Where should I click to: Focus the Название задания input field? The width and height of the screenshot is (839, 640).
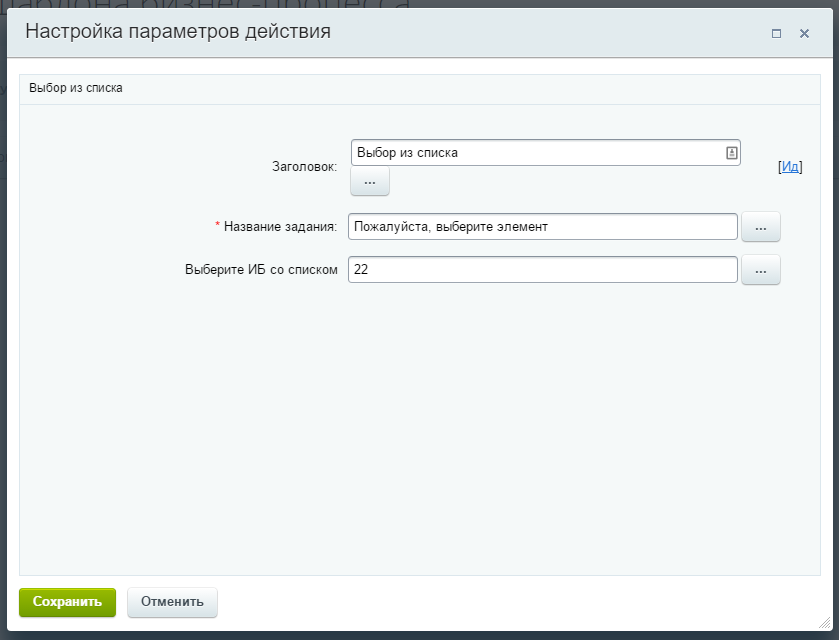(542, 227)
